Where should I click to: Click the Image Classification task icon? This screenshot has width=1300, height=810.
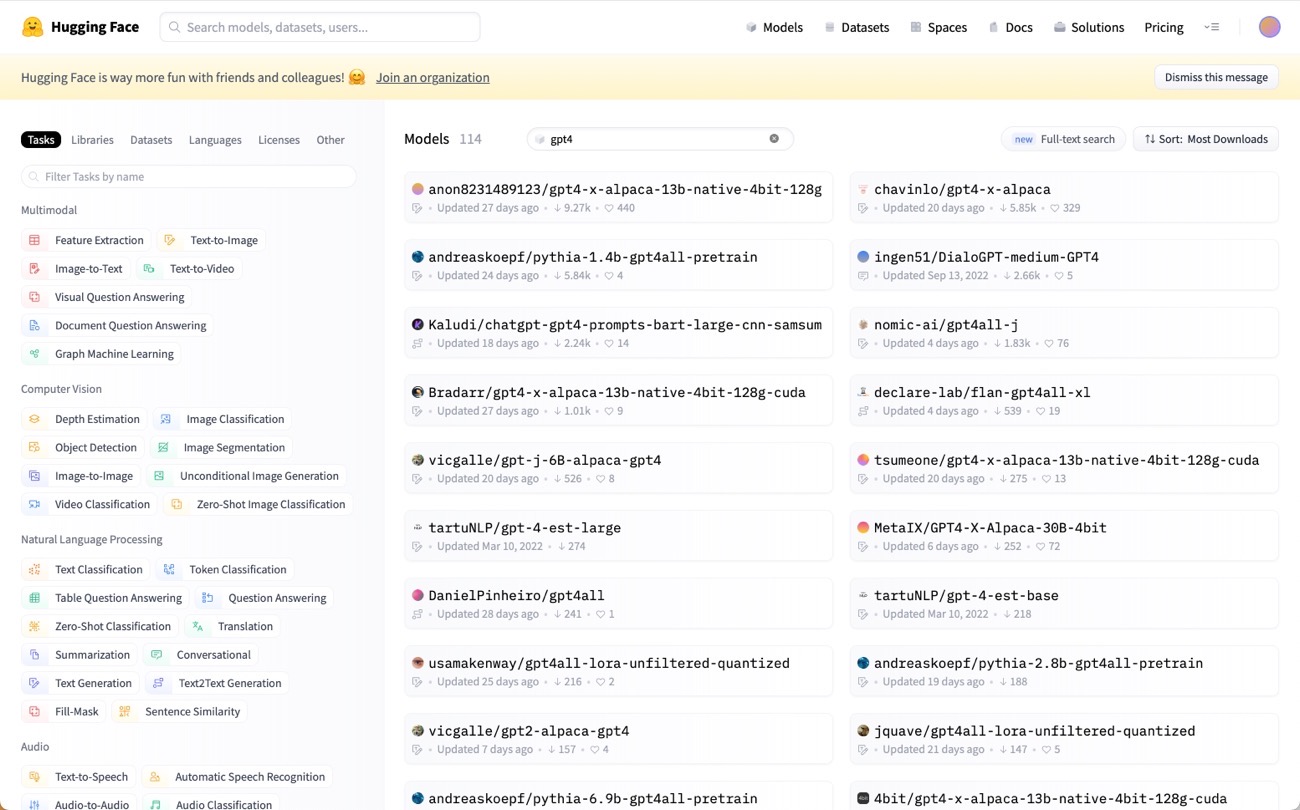[166, 419]
